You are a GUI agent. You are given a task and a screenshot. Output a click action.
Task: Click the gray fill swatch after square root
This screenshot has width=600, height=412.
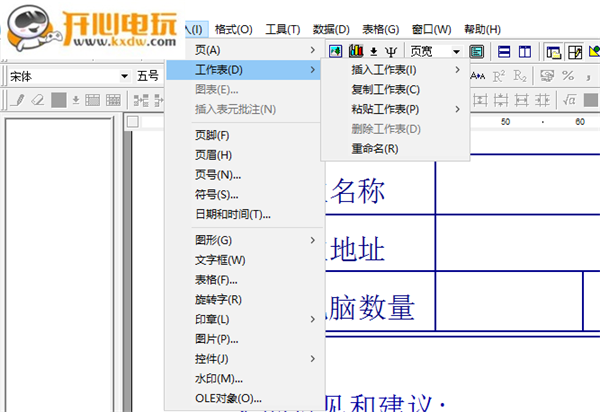click(591, 100)
